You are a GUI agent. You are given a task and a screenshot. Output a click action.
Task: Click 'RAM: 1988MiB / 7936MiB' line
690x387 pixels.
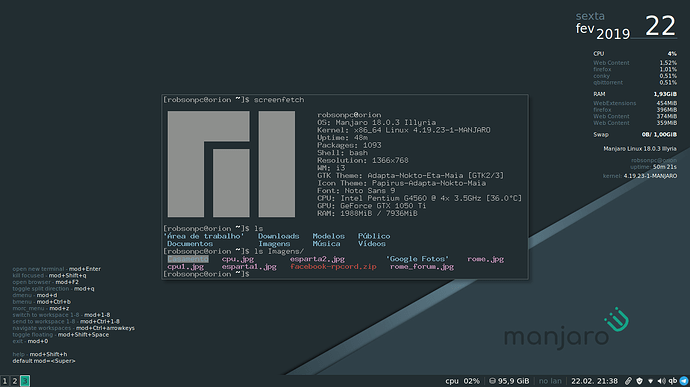coord(367,213)
